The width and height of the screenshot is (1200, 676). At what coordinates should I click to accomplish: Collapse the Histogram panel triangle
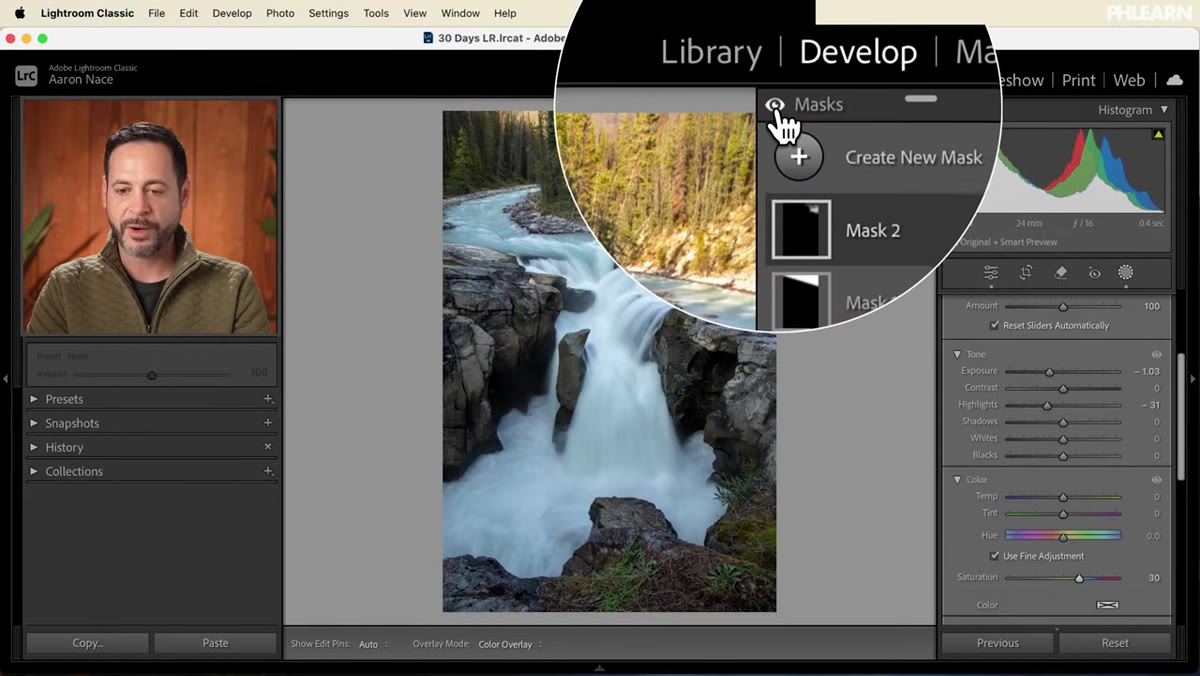[x=1164, y=110]
